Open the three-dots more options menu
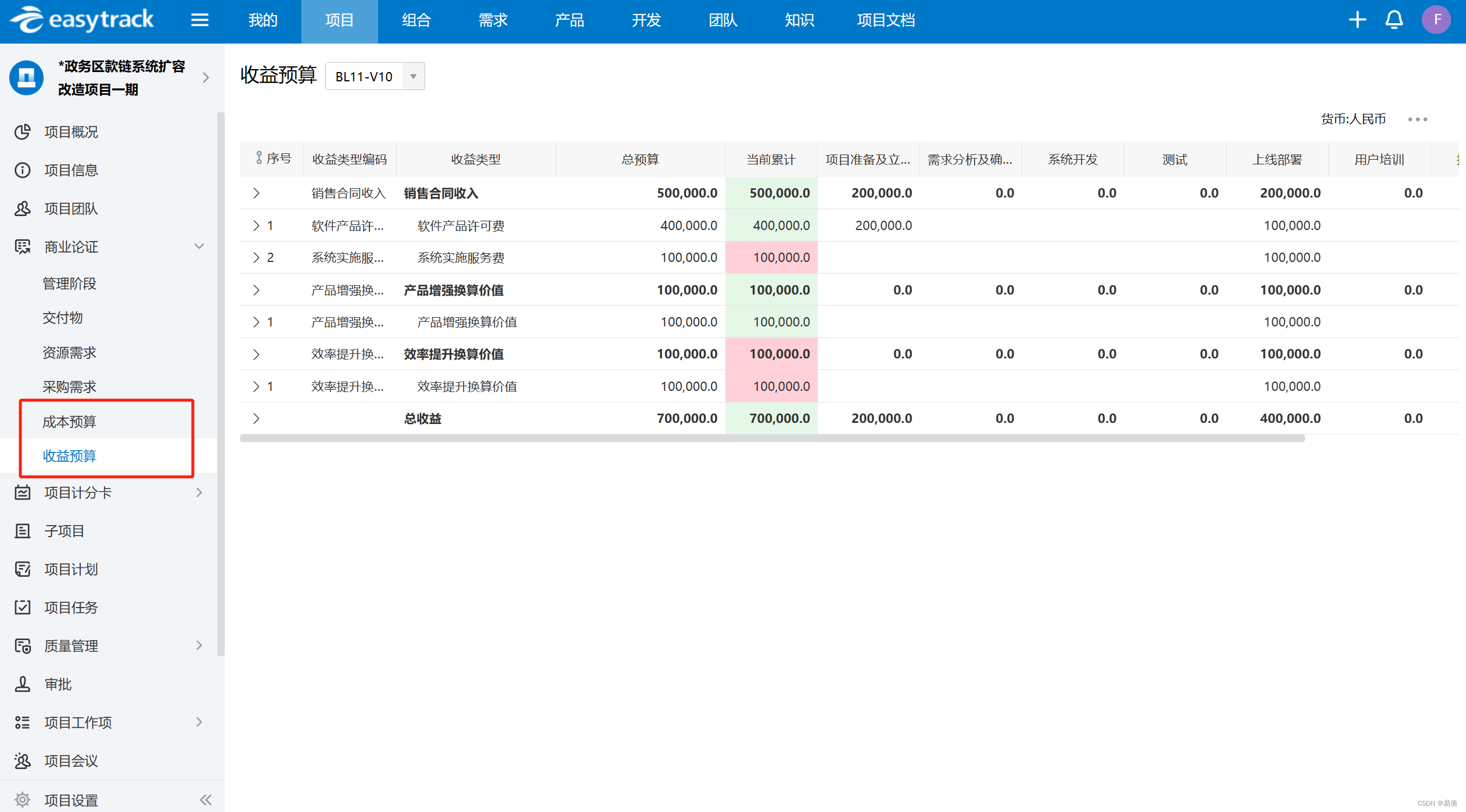1466x812 pixels. 1417,119
